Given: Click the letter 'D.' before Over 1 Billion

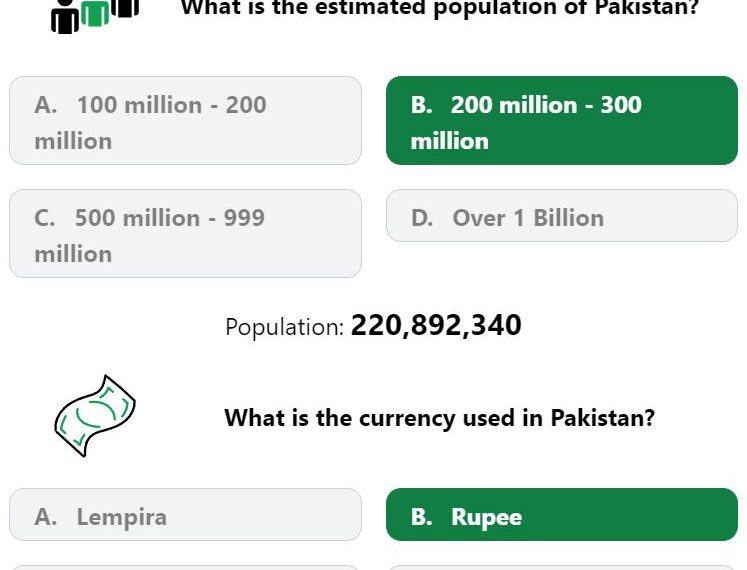Looking at the screenshot, I should point(422,218).
